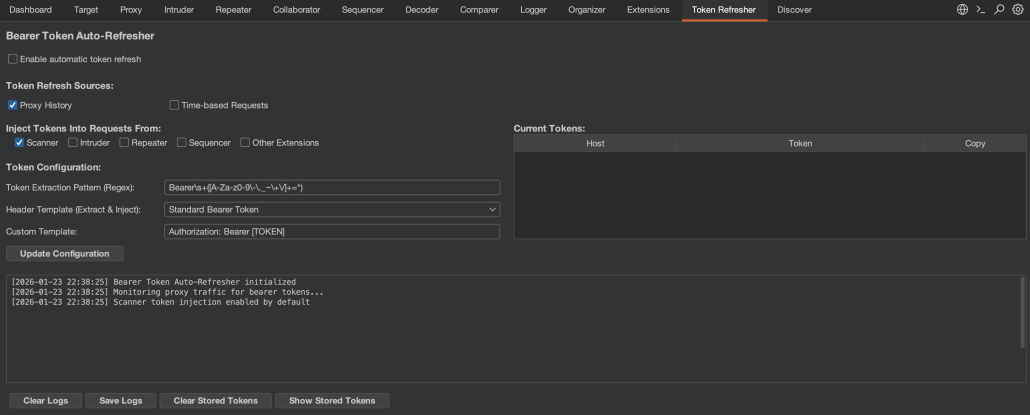1030x415 pixels.
Task: Switch to the Repeater tab
Action: pos(233,9)
